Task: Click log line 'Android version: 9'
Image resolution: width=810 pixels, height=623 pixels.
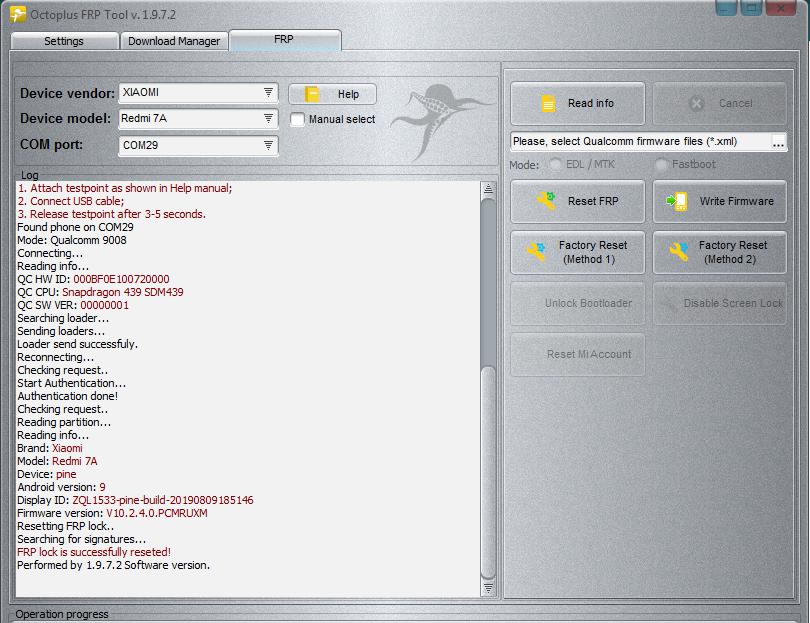Action: (61, 487)
